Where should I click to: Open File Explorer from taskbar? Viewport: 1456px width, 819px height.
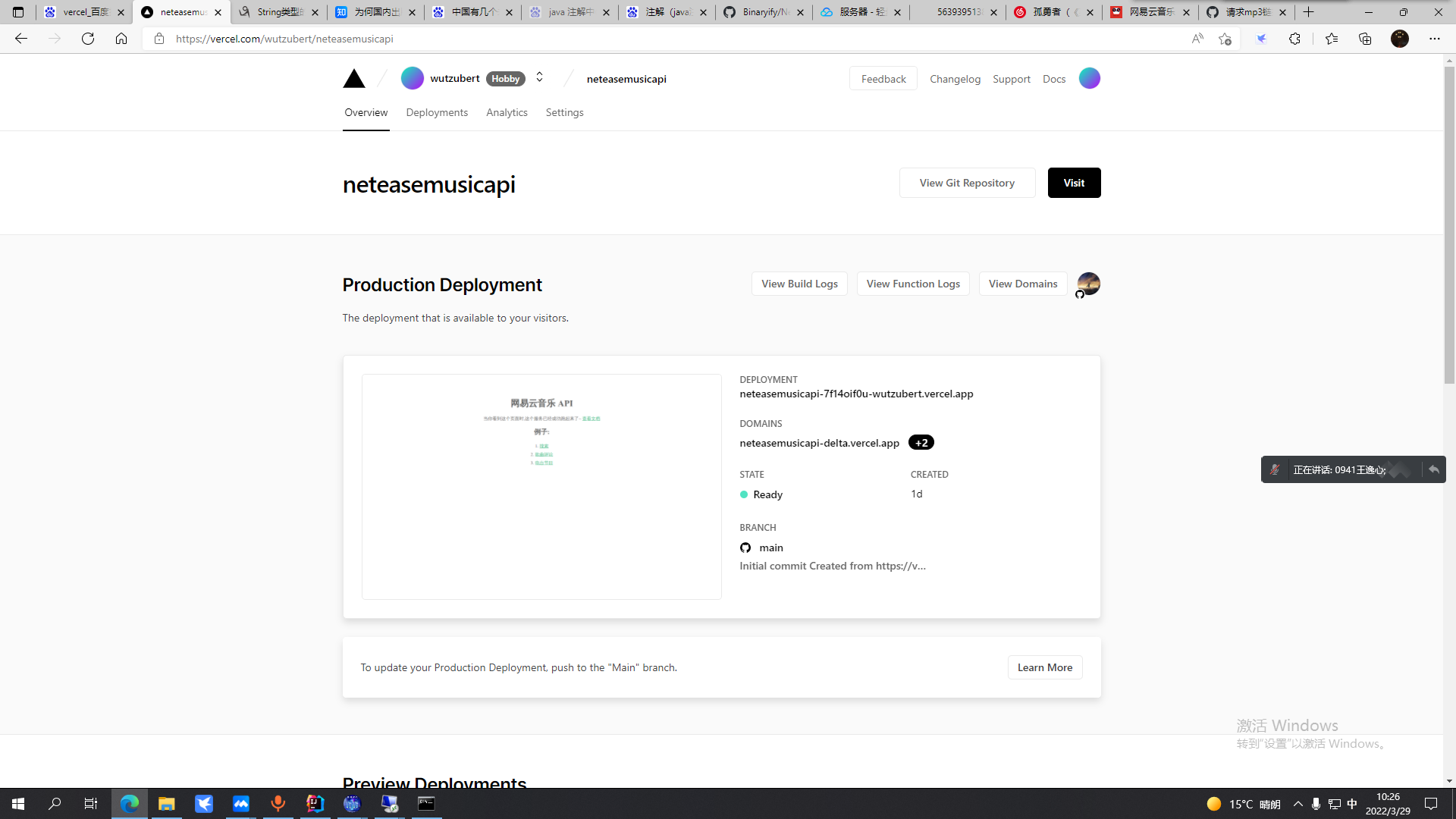pyautogui.click(x=166, y=804)
